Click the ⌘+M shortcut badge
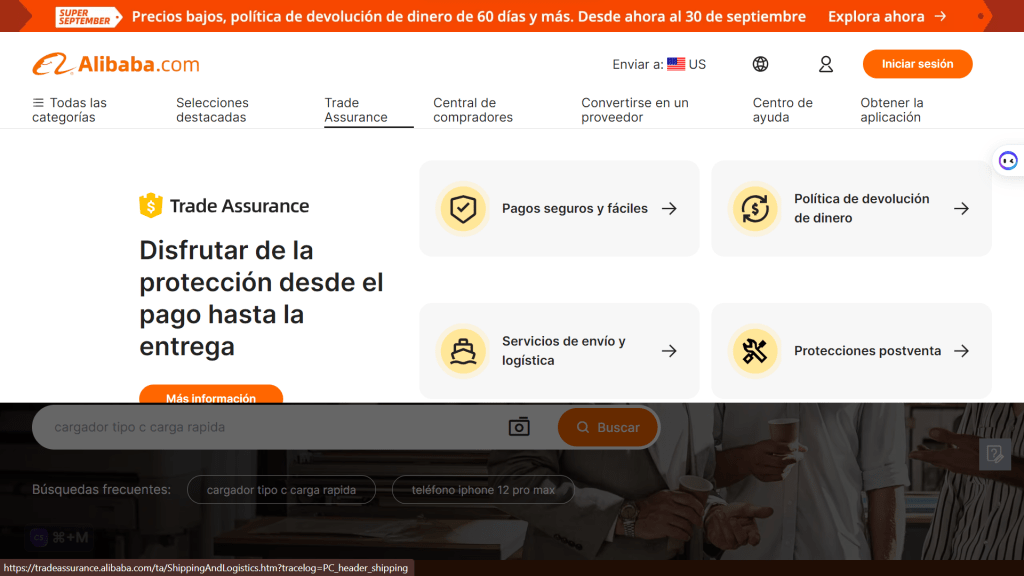The image size is (1024, 576). [59, 537]
